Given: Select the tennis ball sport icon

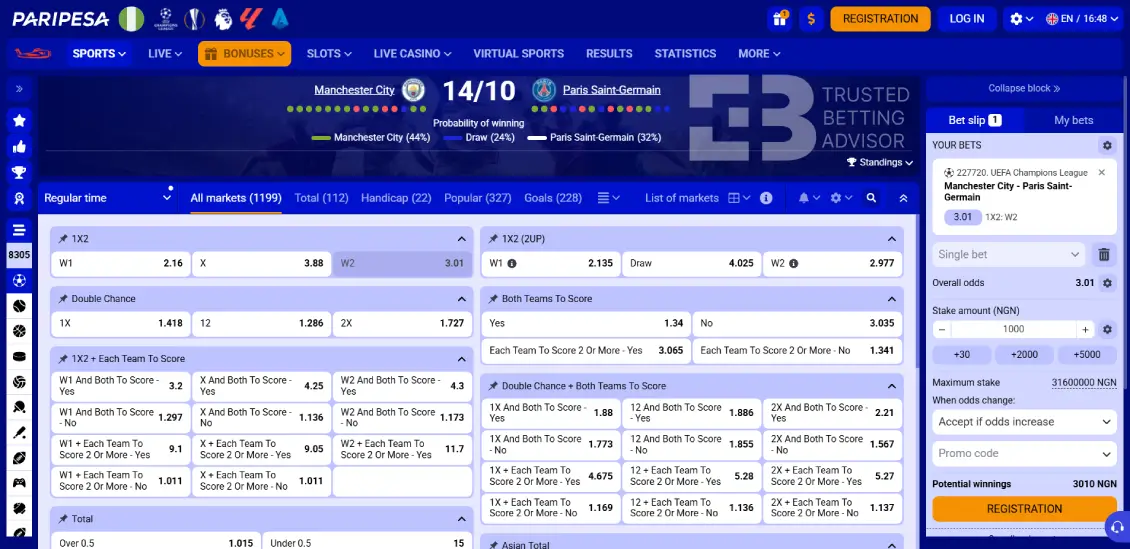Looking at the screenshot, I should (x=19, y=305).
